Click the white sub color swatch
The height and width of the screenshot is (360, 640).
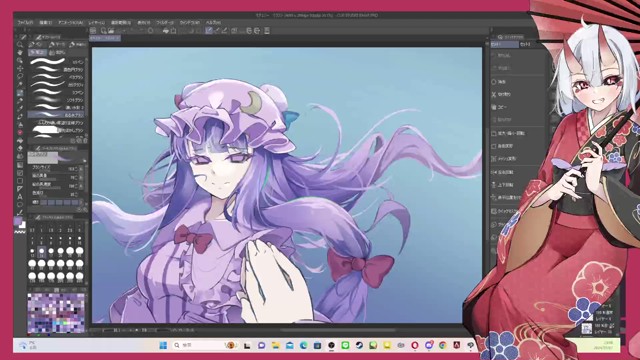(x=22, y=225)
